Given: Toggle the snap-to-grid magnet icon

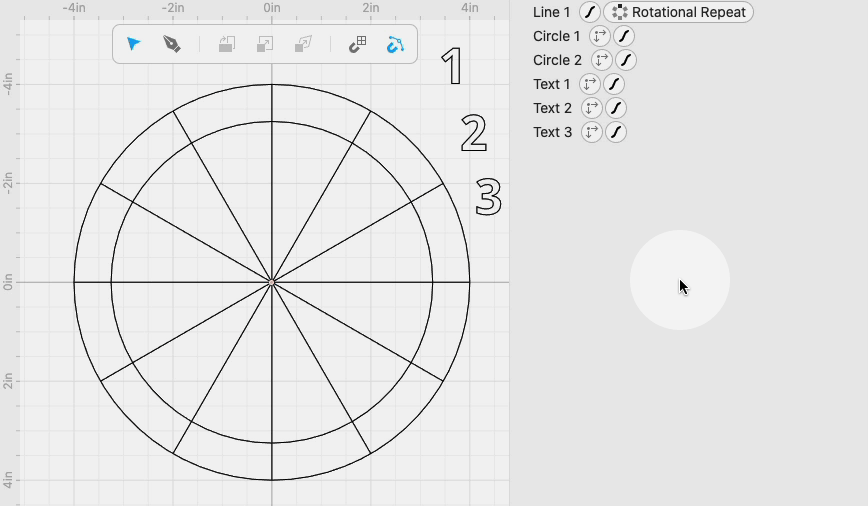Looking at the screenshot, I should click(x=358, y=44).
